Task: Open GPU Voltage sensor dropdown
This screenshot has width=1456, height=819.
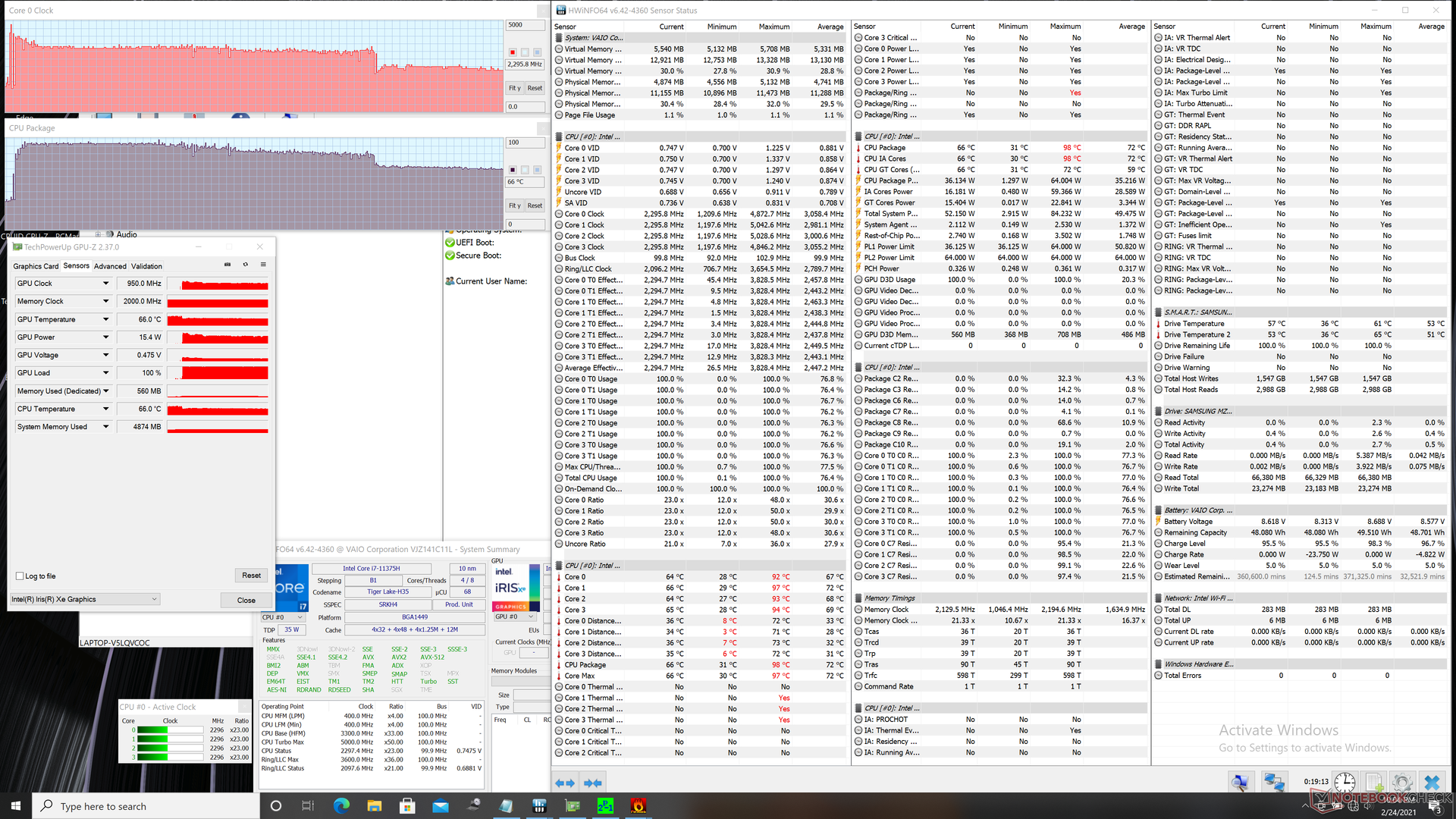Action: coord(105,355)
